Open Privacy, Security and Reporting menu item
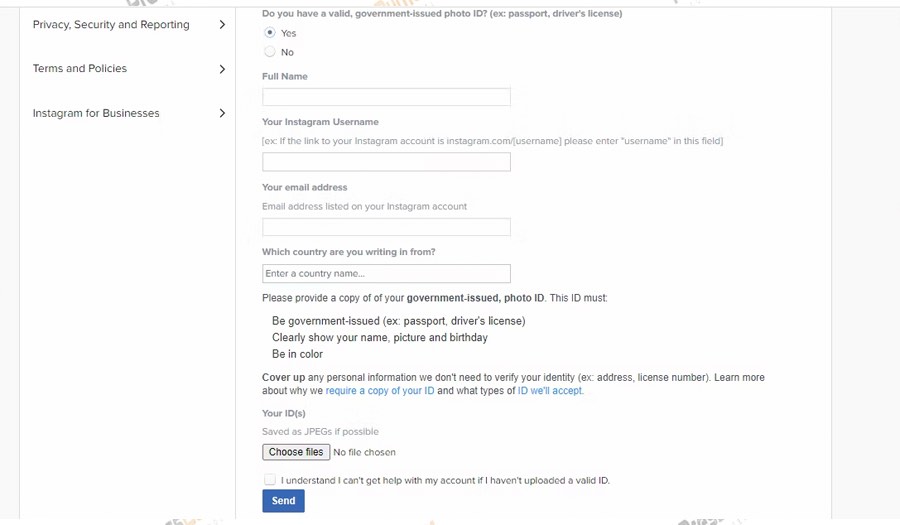This screenshot has height=525, width=900. 111,24
